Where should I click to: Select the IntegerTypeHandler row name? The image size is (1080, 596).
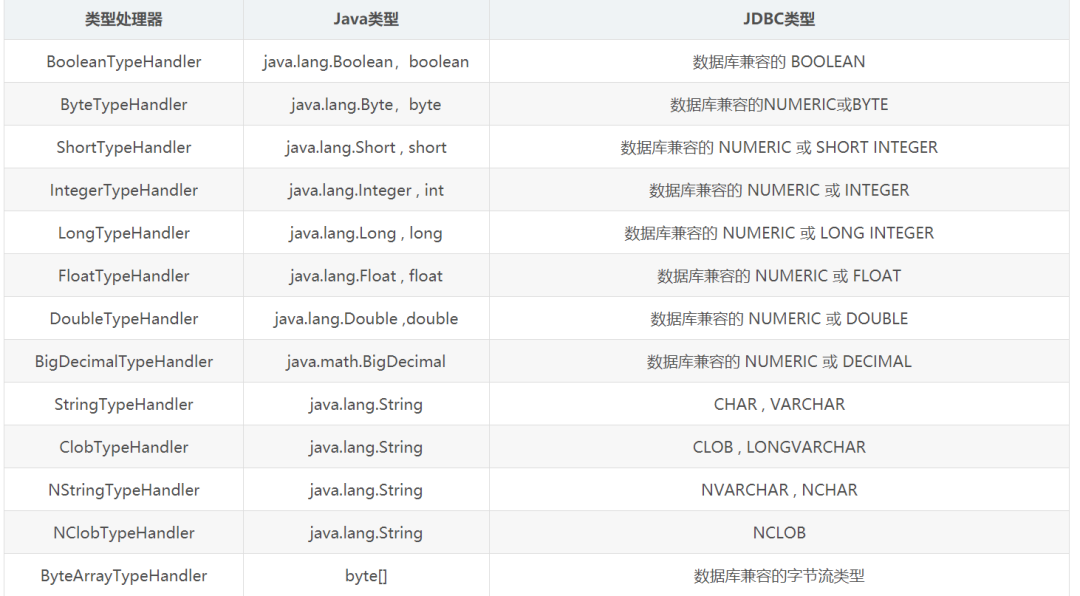(x=124, y=190)
